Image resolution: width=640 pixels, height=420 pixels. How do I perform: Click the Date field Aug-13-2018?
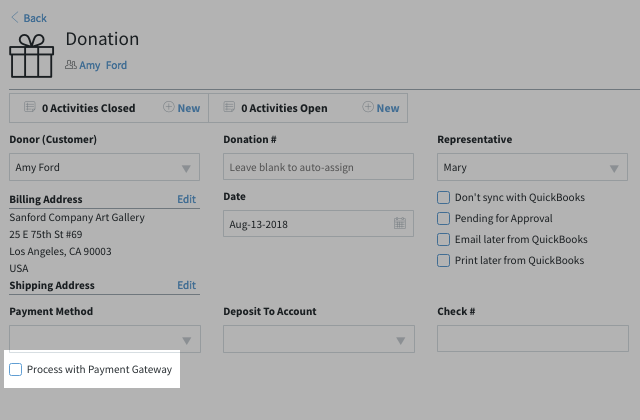click(x=318, y=224)
